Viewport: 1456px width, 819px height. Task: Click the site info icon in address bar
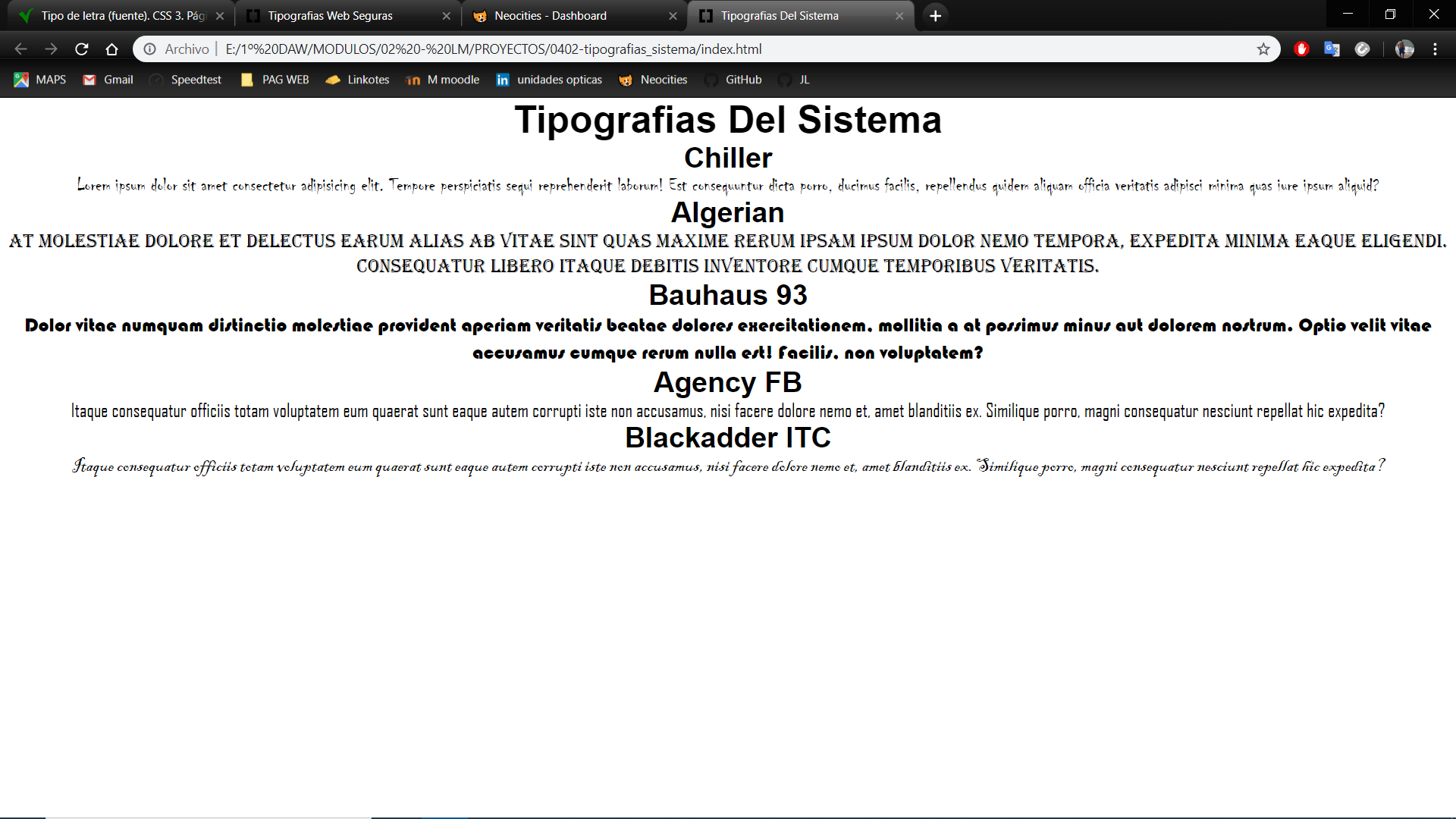coord(150,49)
